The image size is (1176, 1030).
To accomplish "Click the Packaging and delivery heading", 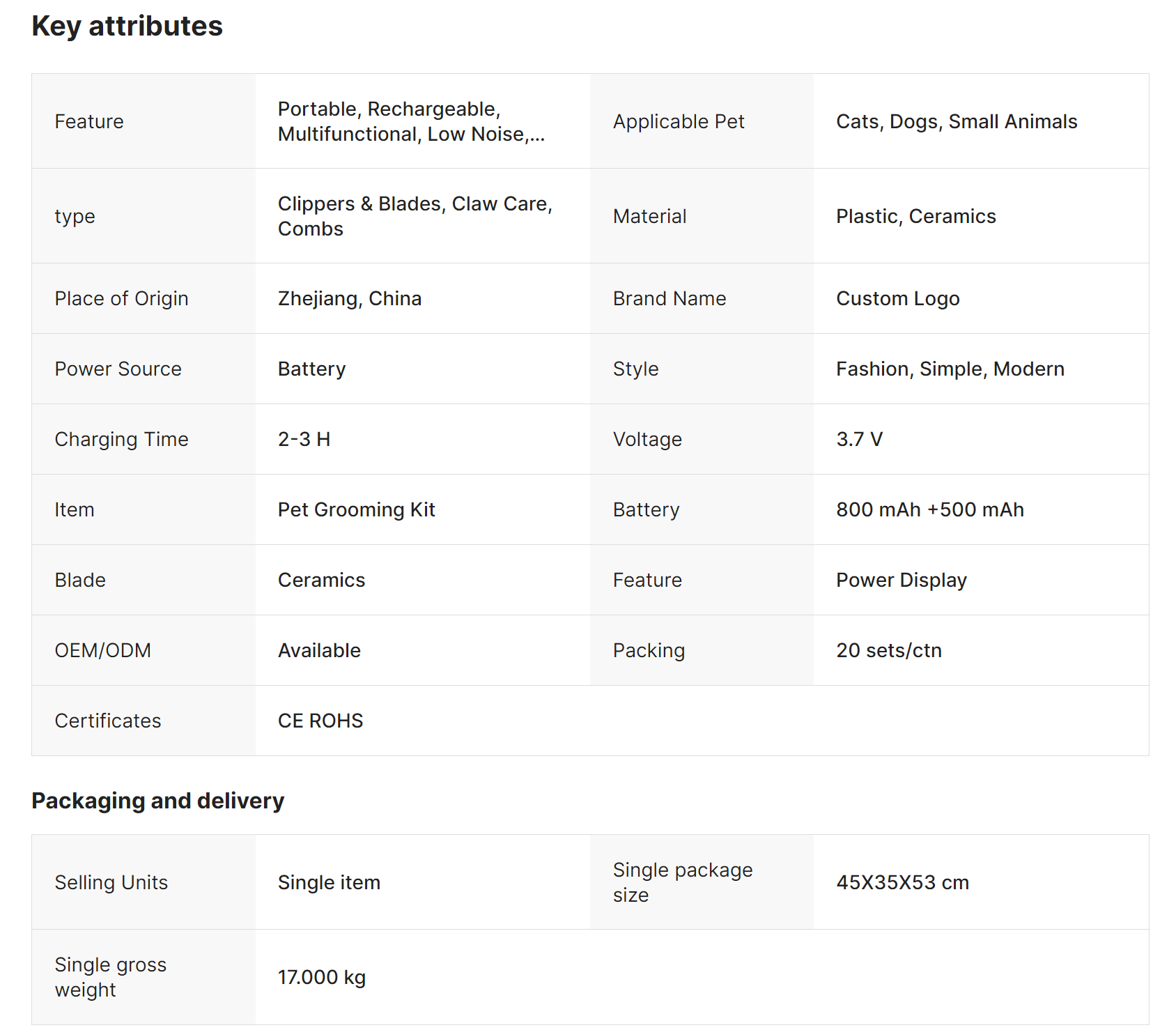I will tap(157, 801).
